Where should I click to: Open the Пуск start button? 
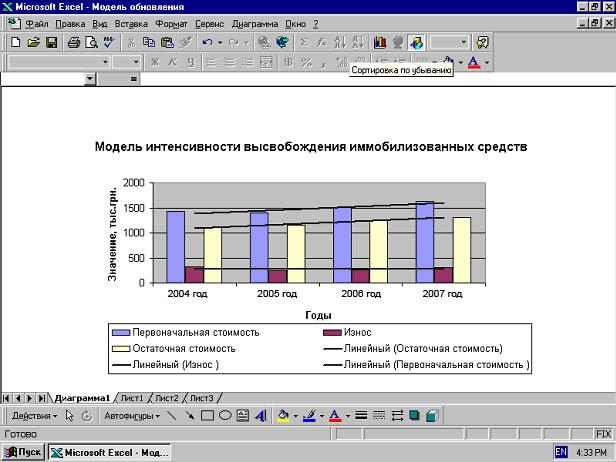[x=23, y=452]
